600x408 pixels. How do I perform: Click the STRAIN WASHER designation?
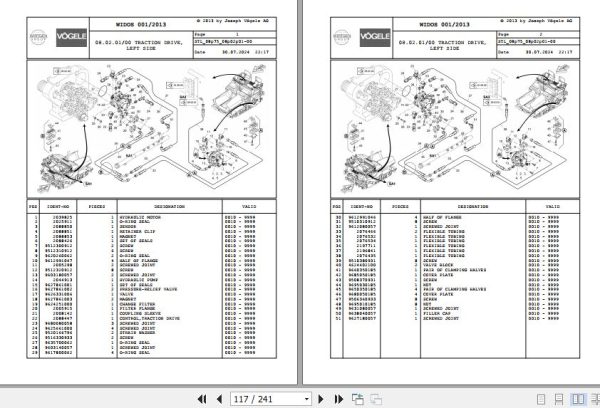137,333
